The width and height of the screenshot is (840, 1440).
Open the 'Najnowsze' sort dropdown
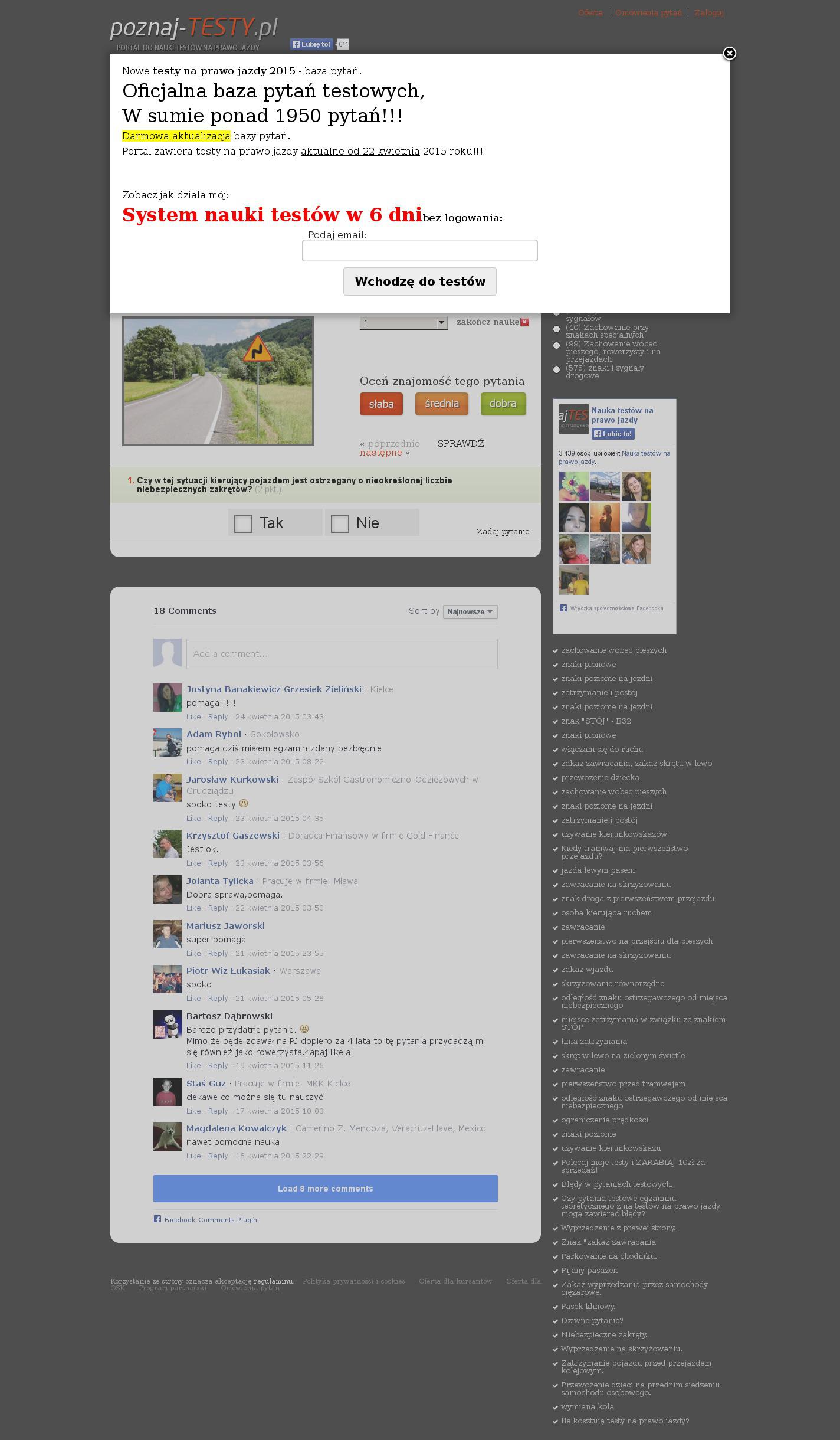tap(470, 612)
